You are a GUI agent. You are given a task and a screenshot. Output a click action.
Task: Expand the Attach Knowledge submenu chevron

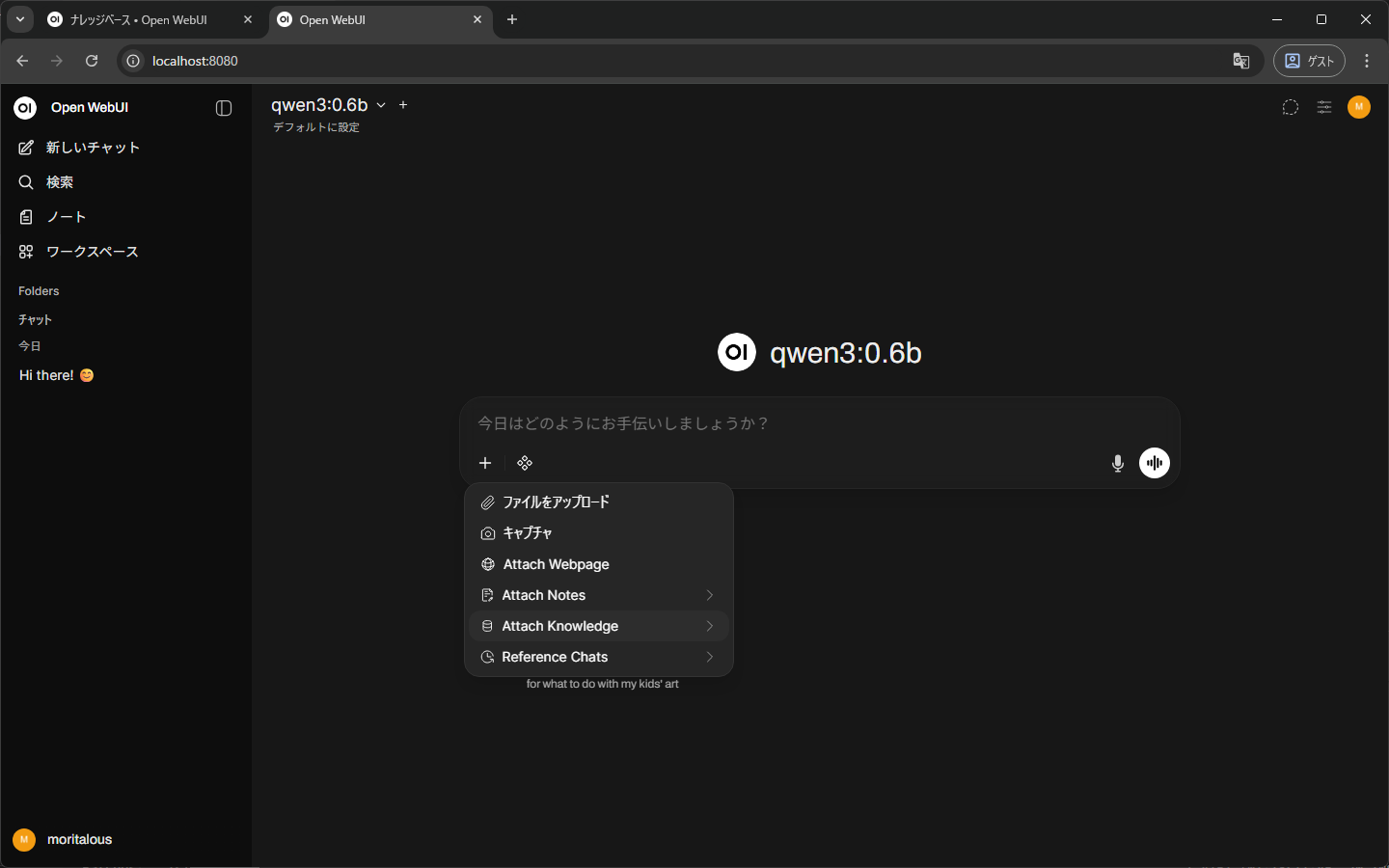[x=710, y=626]
